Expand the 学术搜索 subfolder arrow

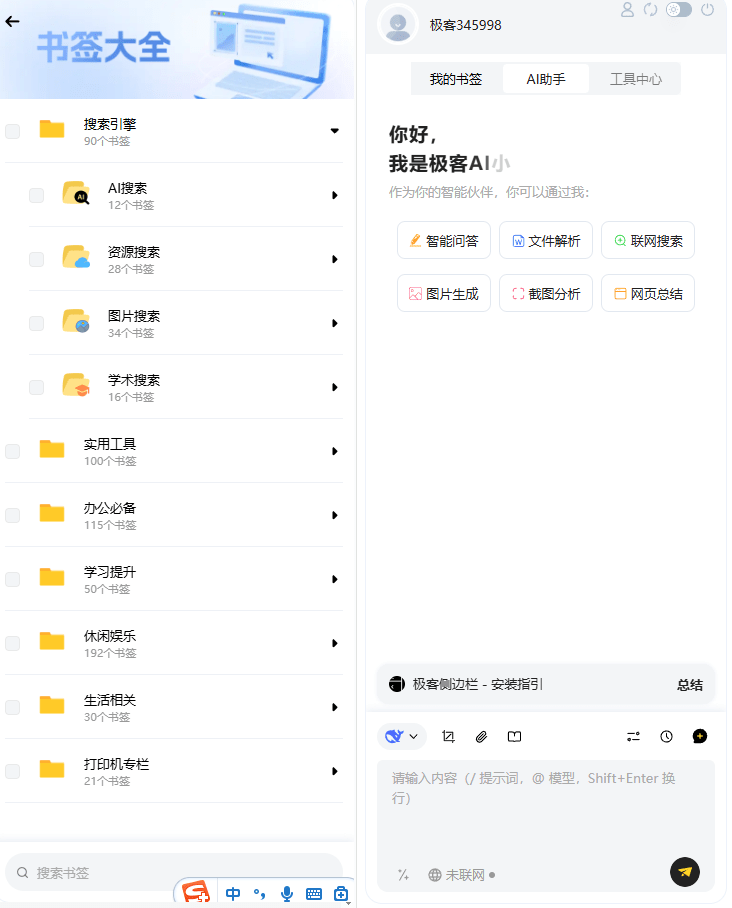click(x=335, y=387)
